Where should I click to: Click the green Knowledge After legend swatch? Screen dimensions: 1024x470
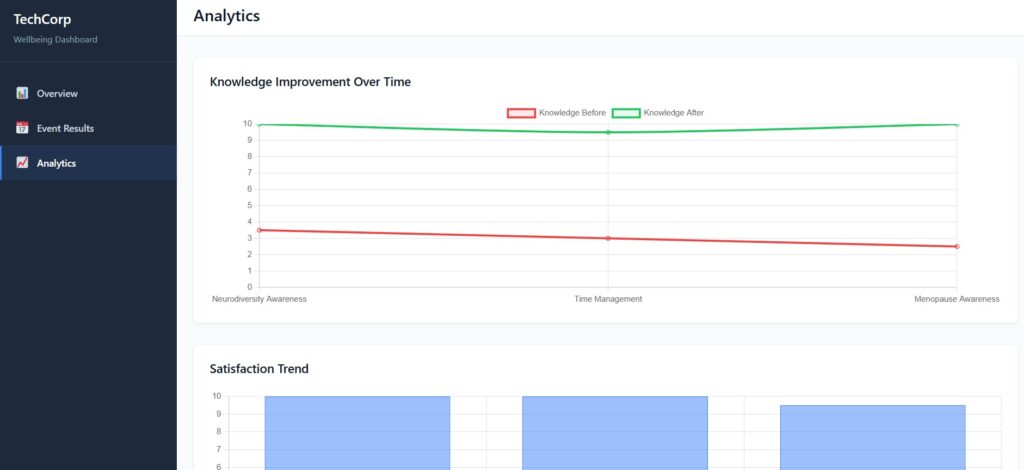[x=626, y=113]
